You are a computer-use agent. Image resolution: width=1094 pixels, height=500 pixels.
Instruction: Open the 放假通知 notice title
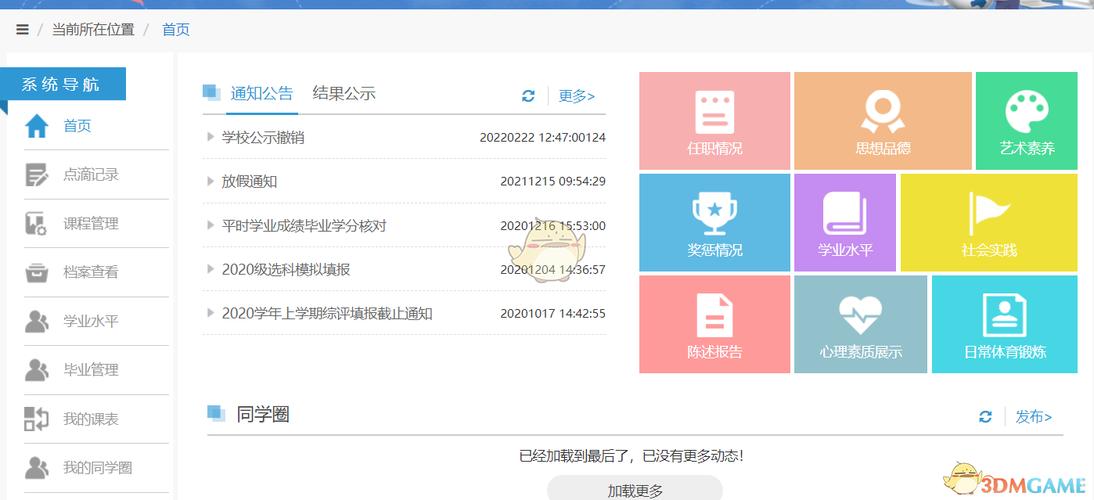[x=249, y=182]
